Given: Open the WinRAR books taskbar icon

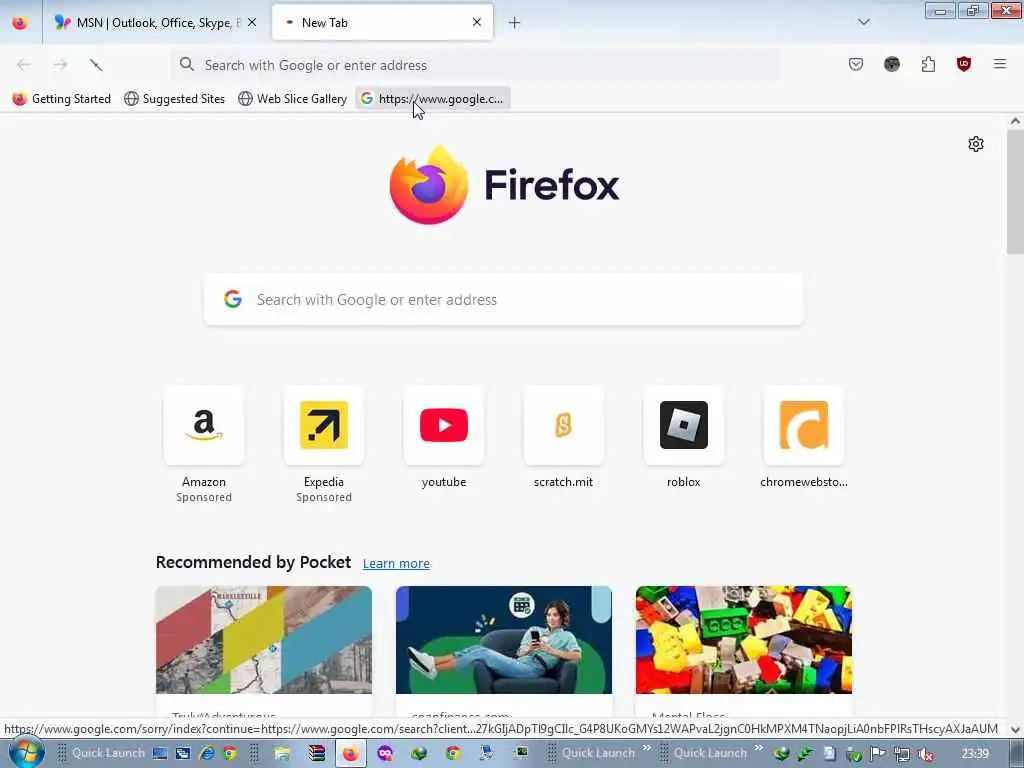Looking at the screenshot, I should click(x=317, y=753).
